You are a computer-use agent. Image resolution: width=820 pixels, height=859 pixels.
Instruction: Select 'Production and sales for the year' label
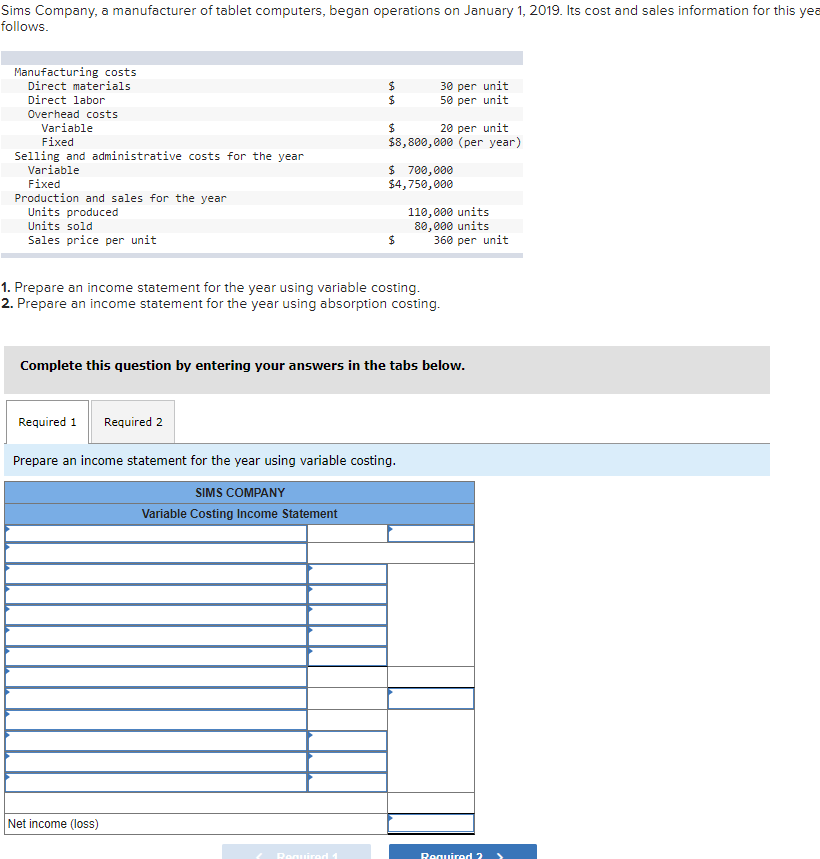[x=120, y=198]
